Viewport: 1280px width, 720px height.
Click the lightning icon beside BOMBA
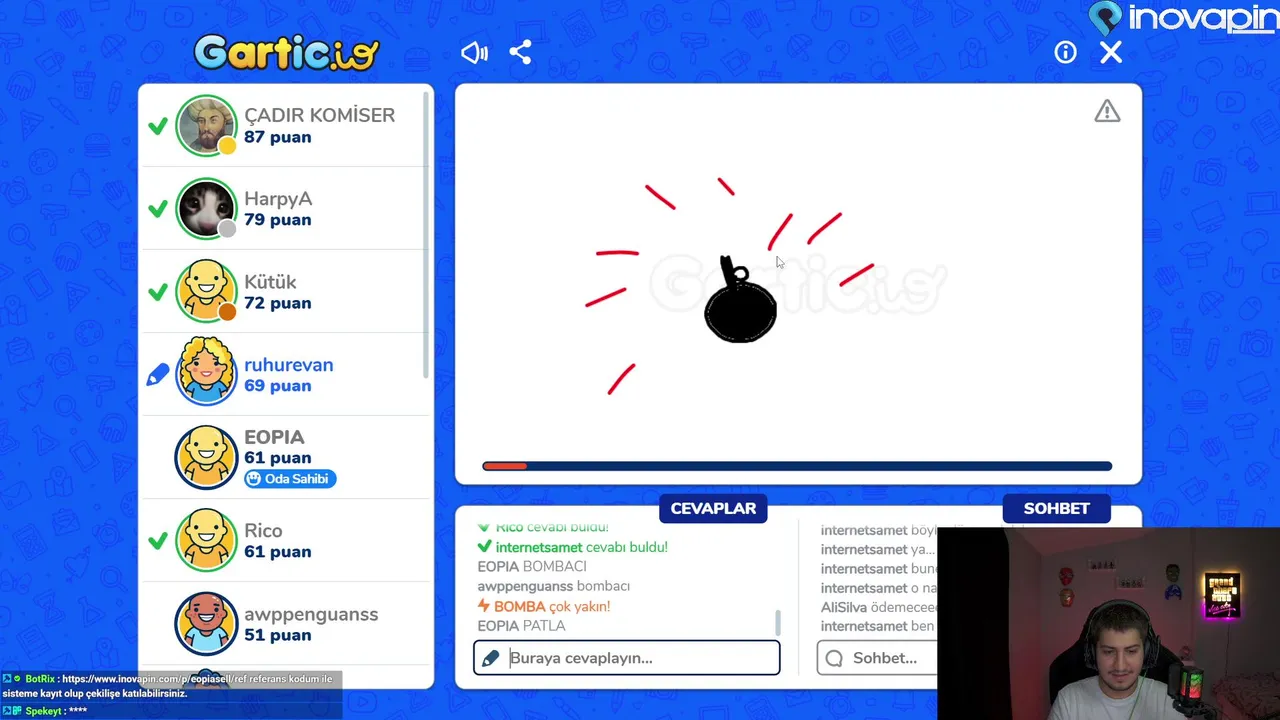coord(484,606)
